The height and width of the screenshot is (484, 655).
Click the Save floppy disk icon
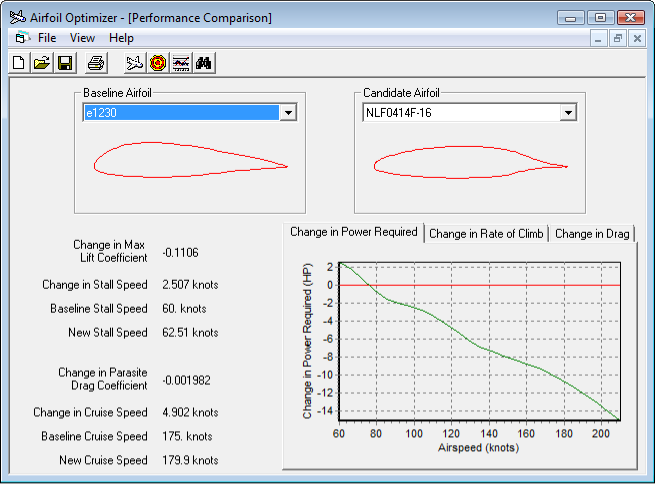64,63
